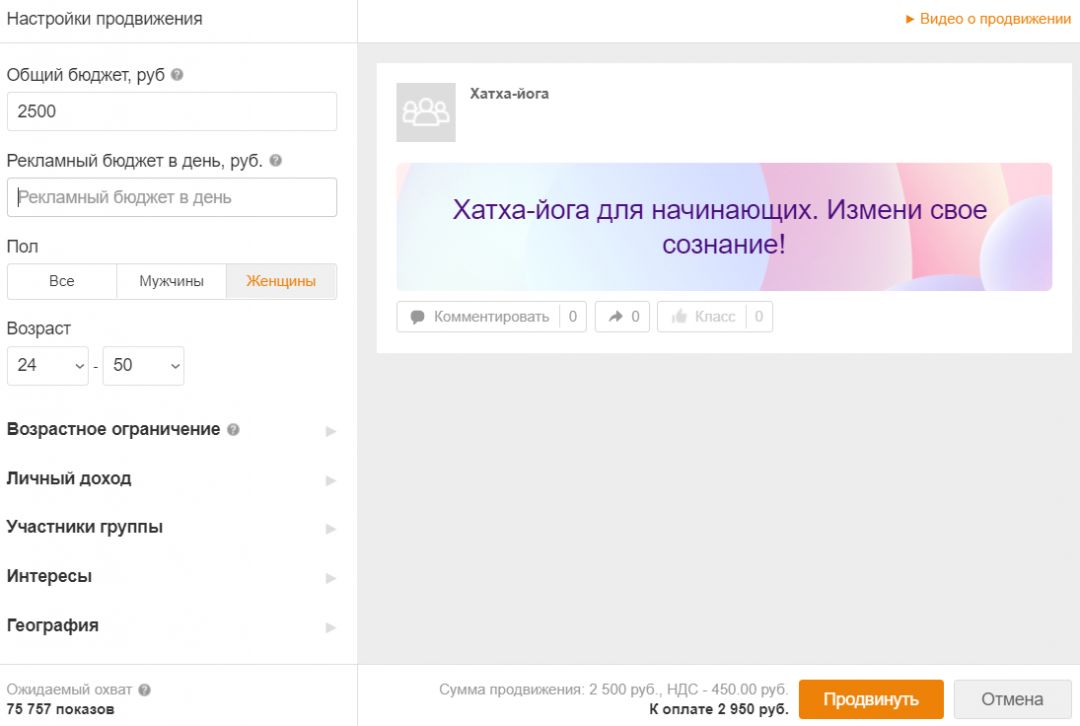The image size is (1080, 726).
Task: Click the share arrow icon
Action: [615, 316]
